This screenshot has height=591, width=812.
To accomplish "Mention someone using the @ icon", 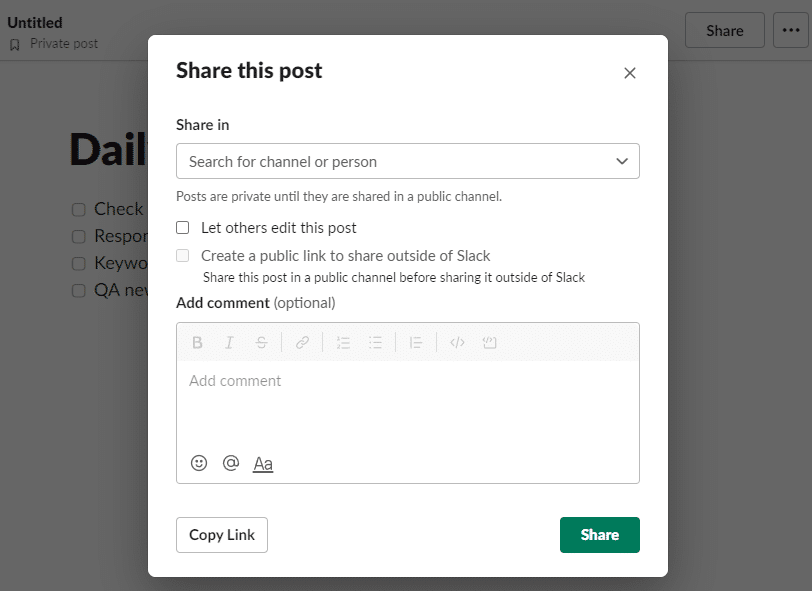I will point(231,463).
